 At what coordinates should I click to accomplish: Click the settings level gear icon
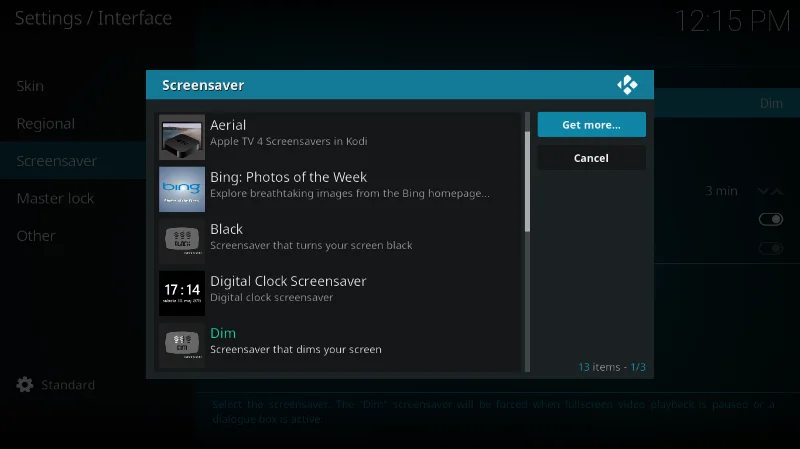(24, 385)
